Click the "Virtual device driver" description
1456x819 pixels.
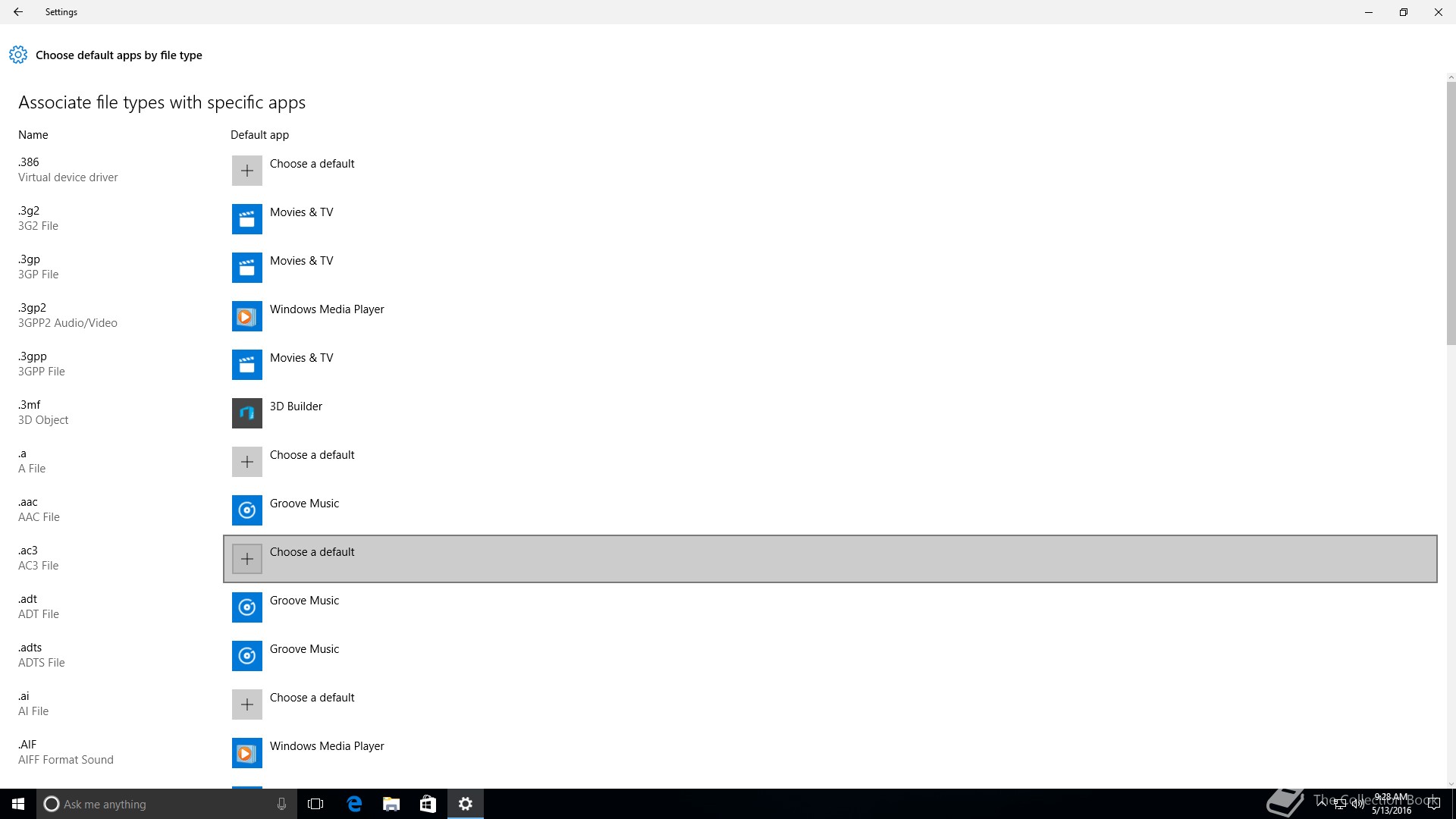[x=68, y=177]
